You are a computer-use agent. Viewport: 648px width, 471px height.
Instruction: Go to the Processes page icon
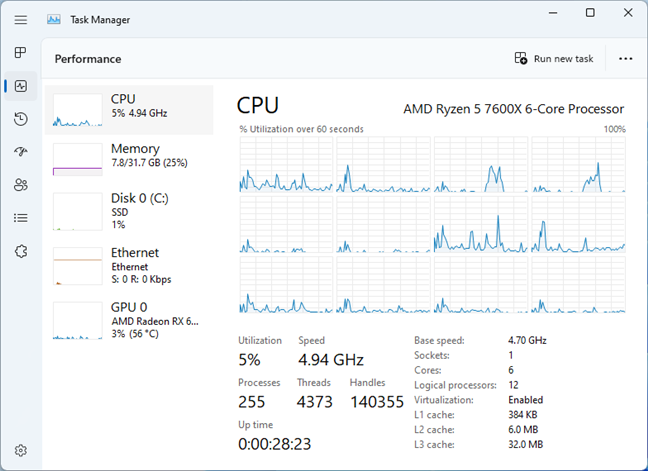point(20,53)
